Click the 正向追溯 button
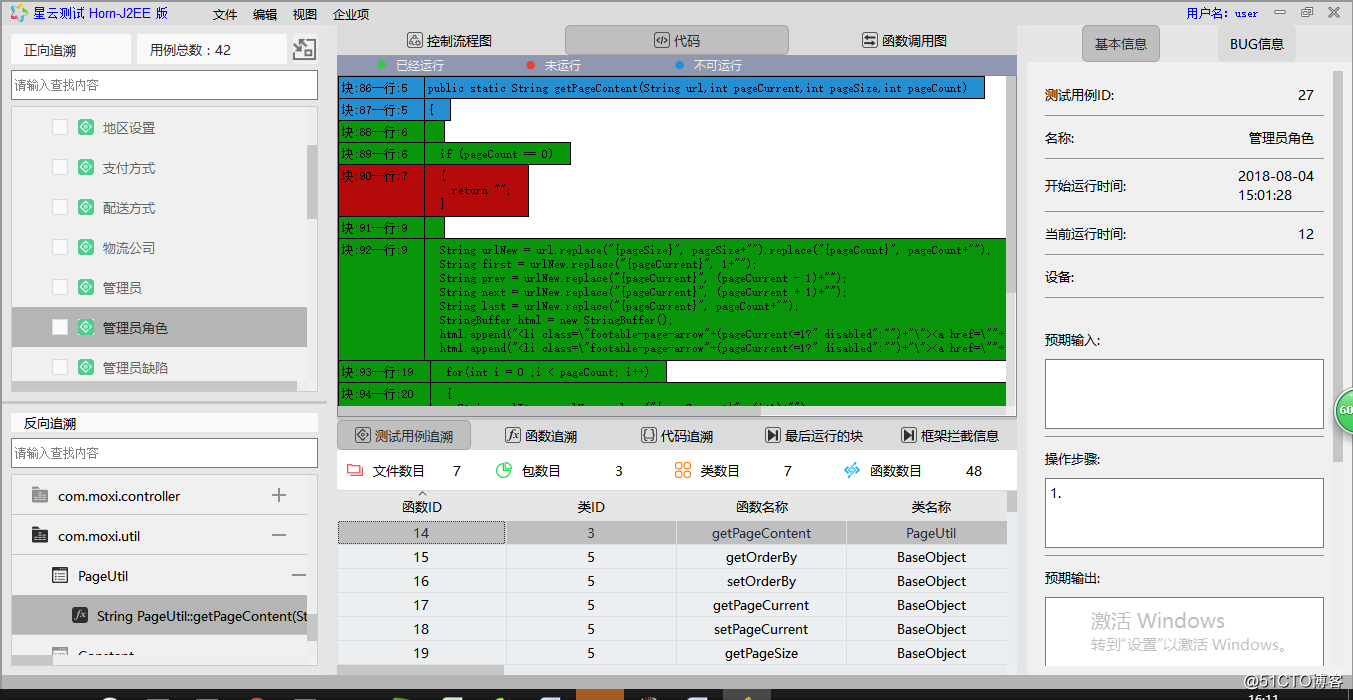This screenshot has width=1353, height=700. point(71,50)
